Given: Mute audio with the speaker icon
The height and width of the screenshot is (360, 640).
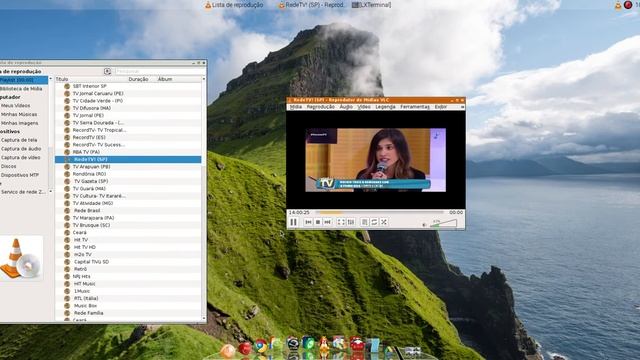Looking at the screenshot, I should point(424,224).
